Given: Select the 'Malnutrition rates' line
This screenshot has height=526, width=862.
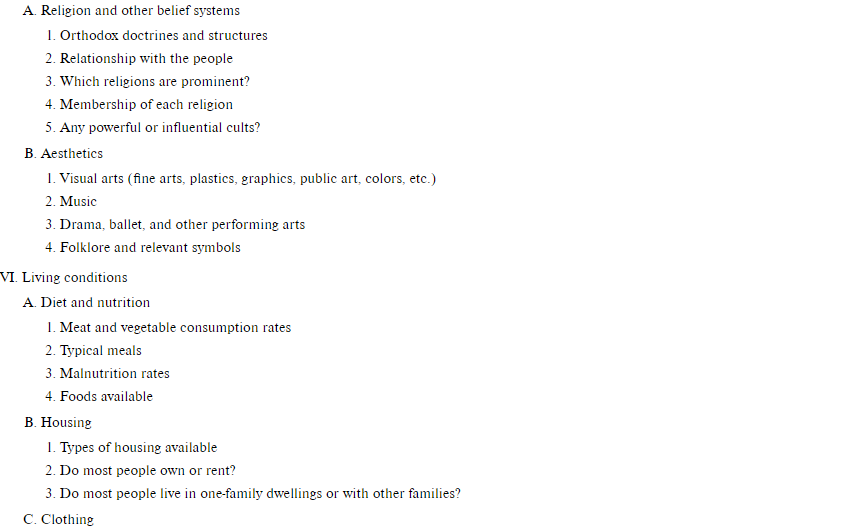Looking at the screenshot, I should 114,374.
